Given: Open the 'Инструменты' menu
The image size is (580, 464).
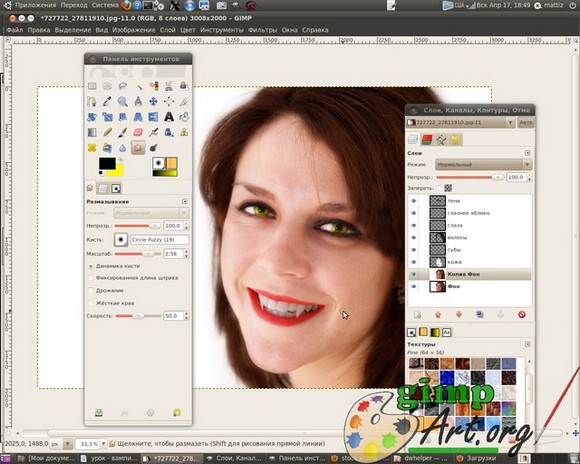Looking at the screenshot, I should (222, 30).
